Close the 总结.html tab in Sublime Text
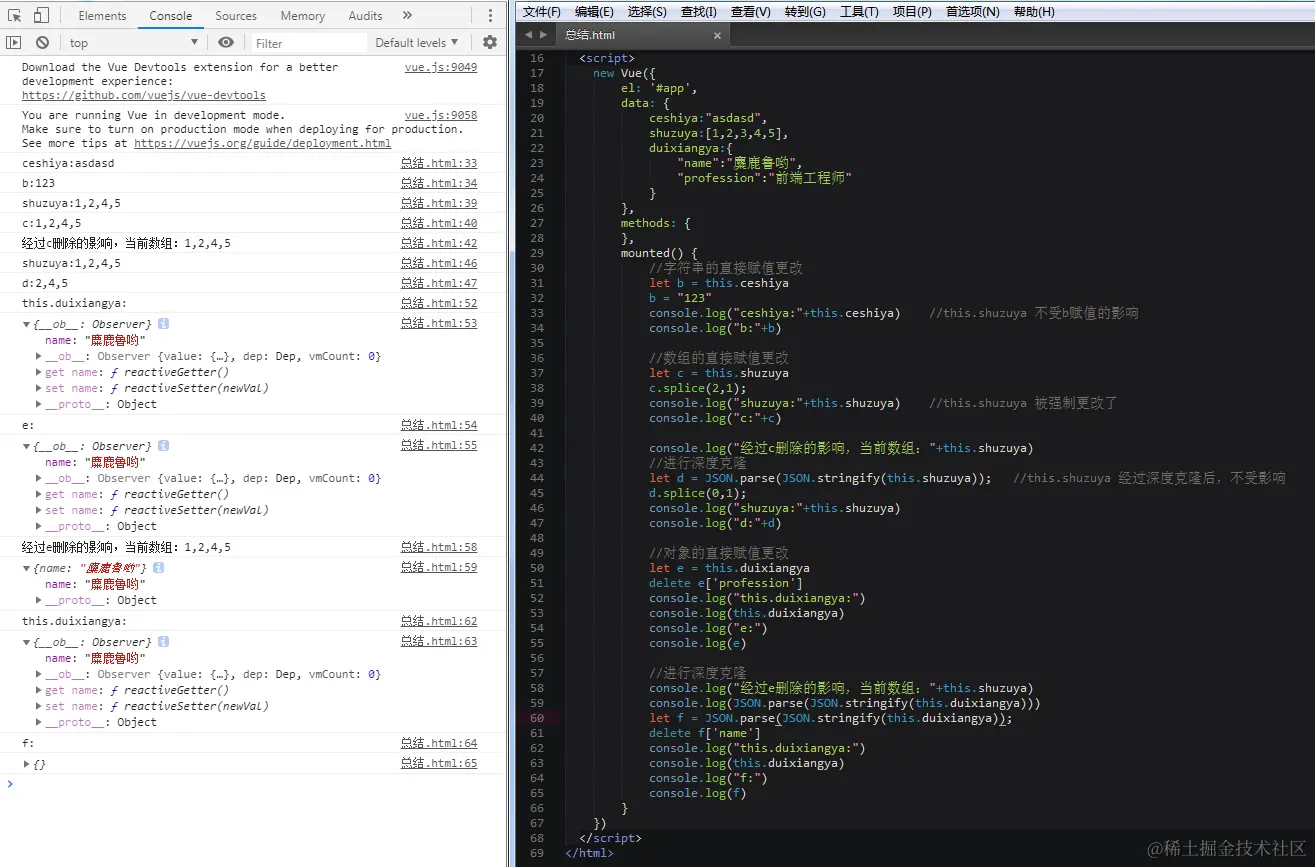 pyautogui.click(x=717, y=35)
